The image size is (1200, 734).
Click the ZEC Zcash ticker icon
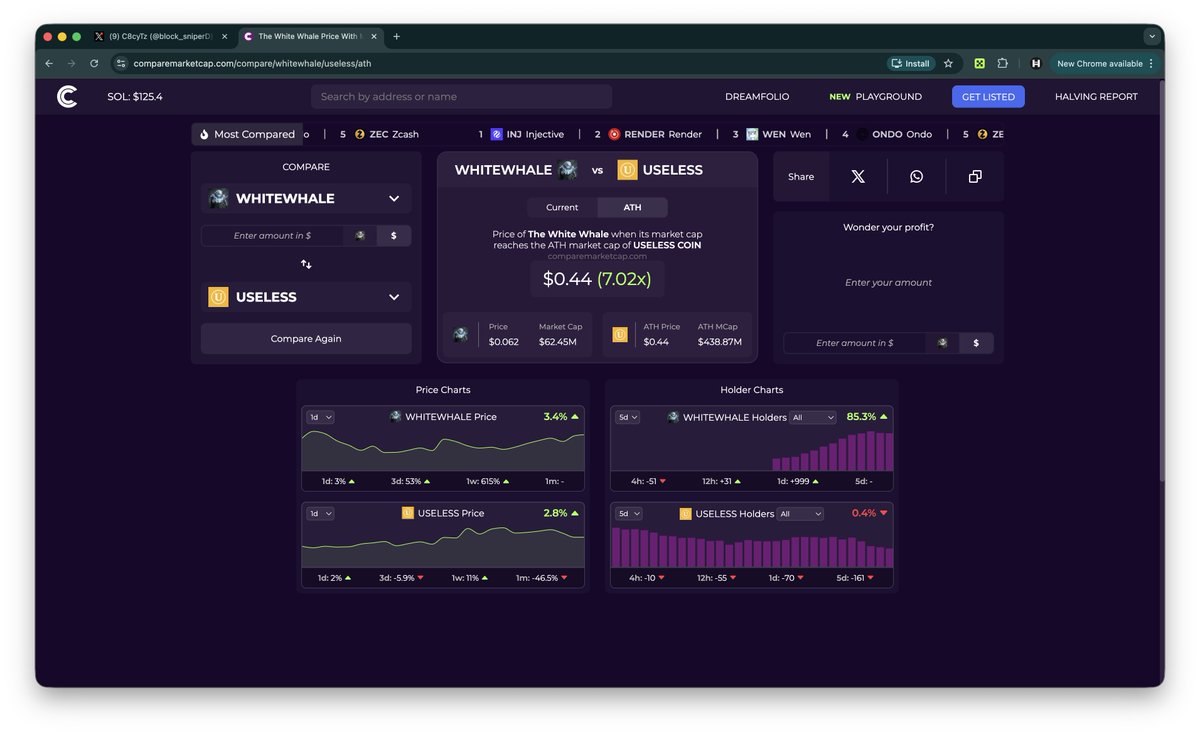coord(360,134)
